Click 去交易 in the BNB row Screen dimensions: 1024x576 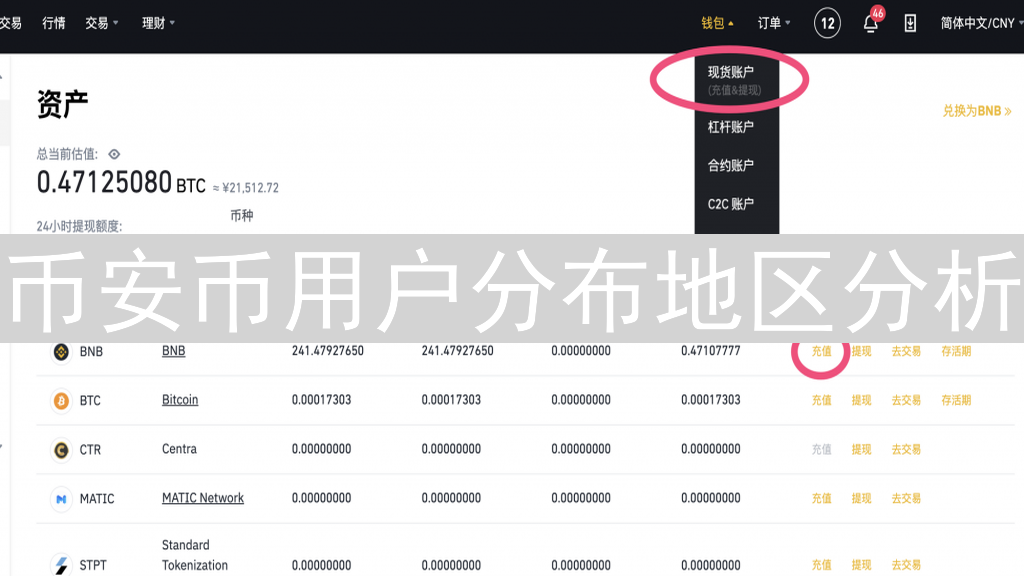pyautogui.click(x=906, y=351)
